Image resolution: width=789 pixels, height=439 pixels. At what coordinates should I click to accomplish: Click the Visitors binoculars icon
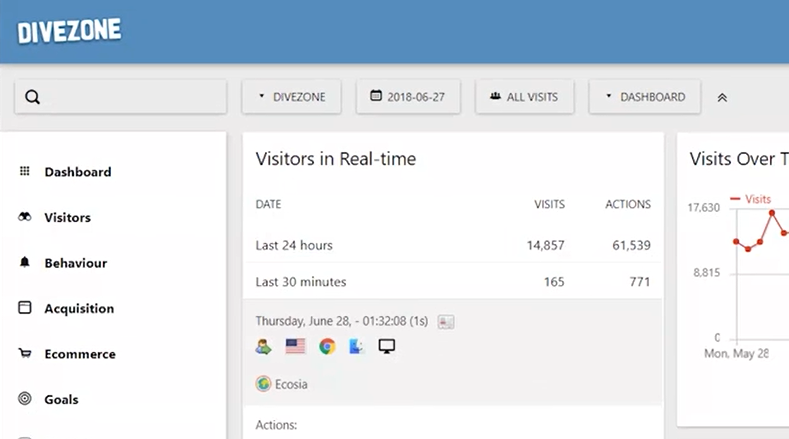coord(25,217)
